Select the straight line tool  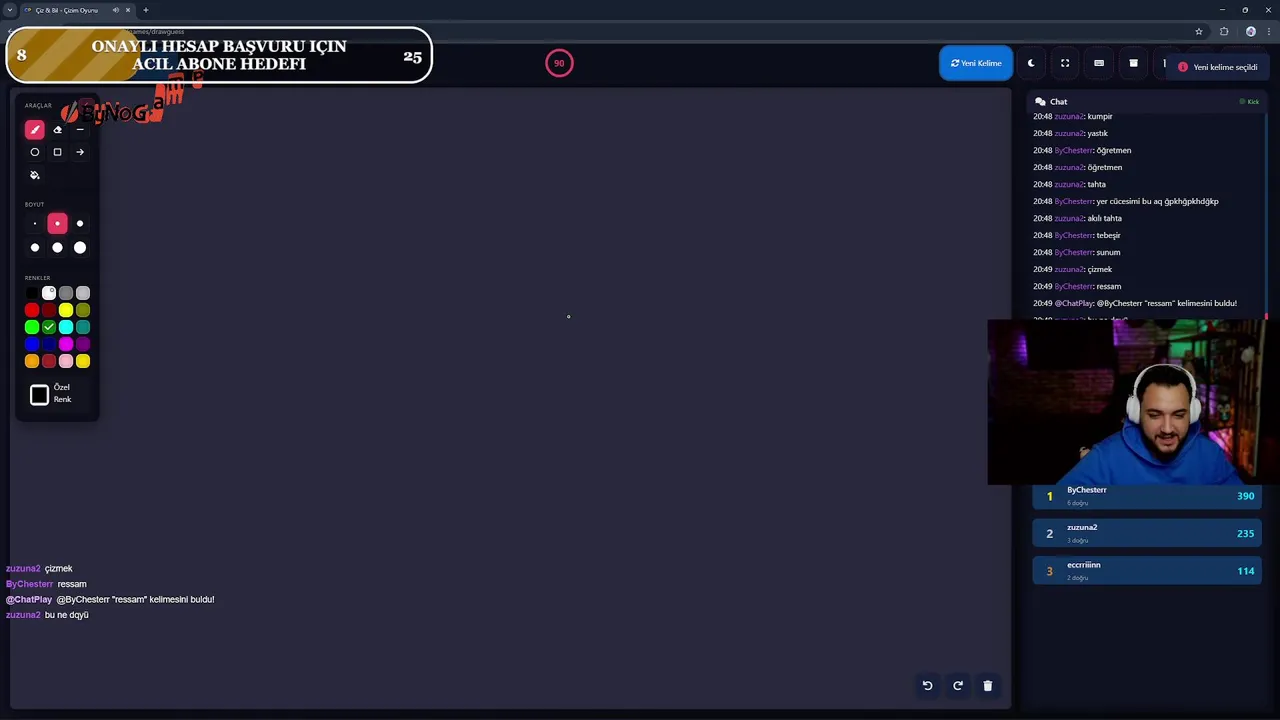(80, 129)
